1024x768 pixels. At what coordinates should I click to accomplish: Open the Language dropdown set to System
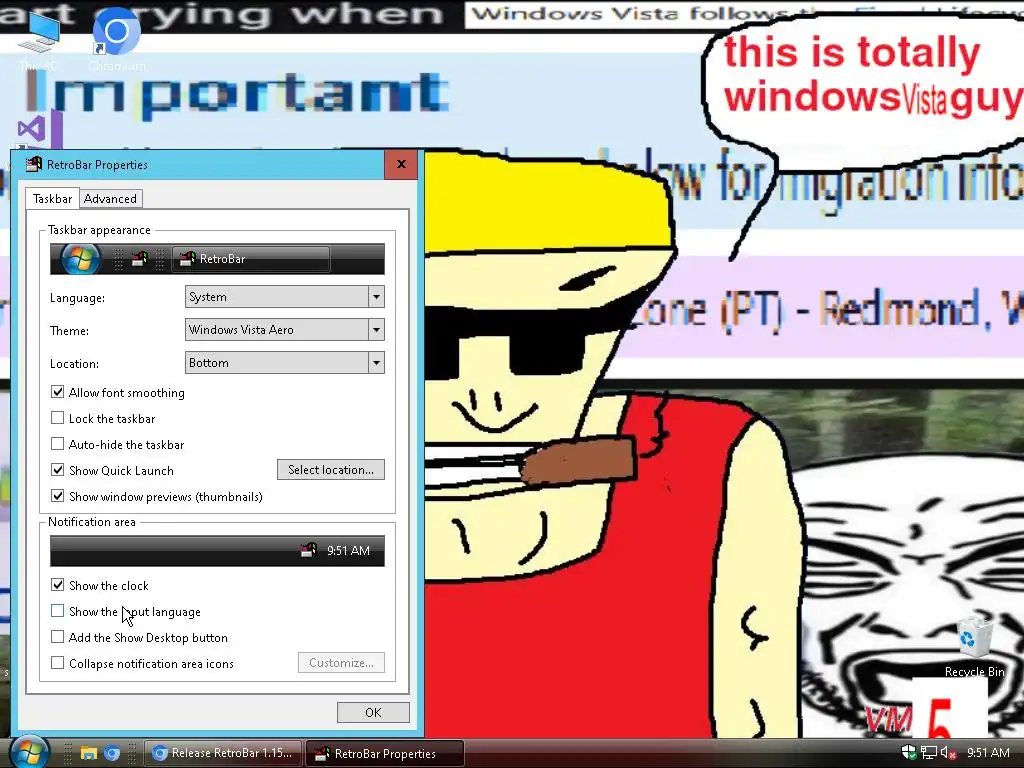coord(285,296)
